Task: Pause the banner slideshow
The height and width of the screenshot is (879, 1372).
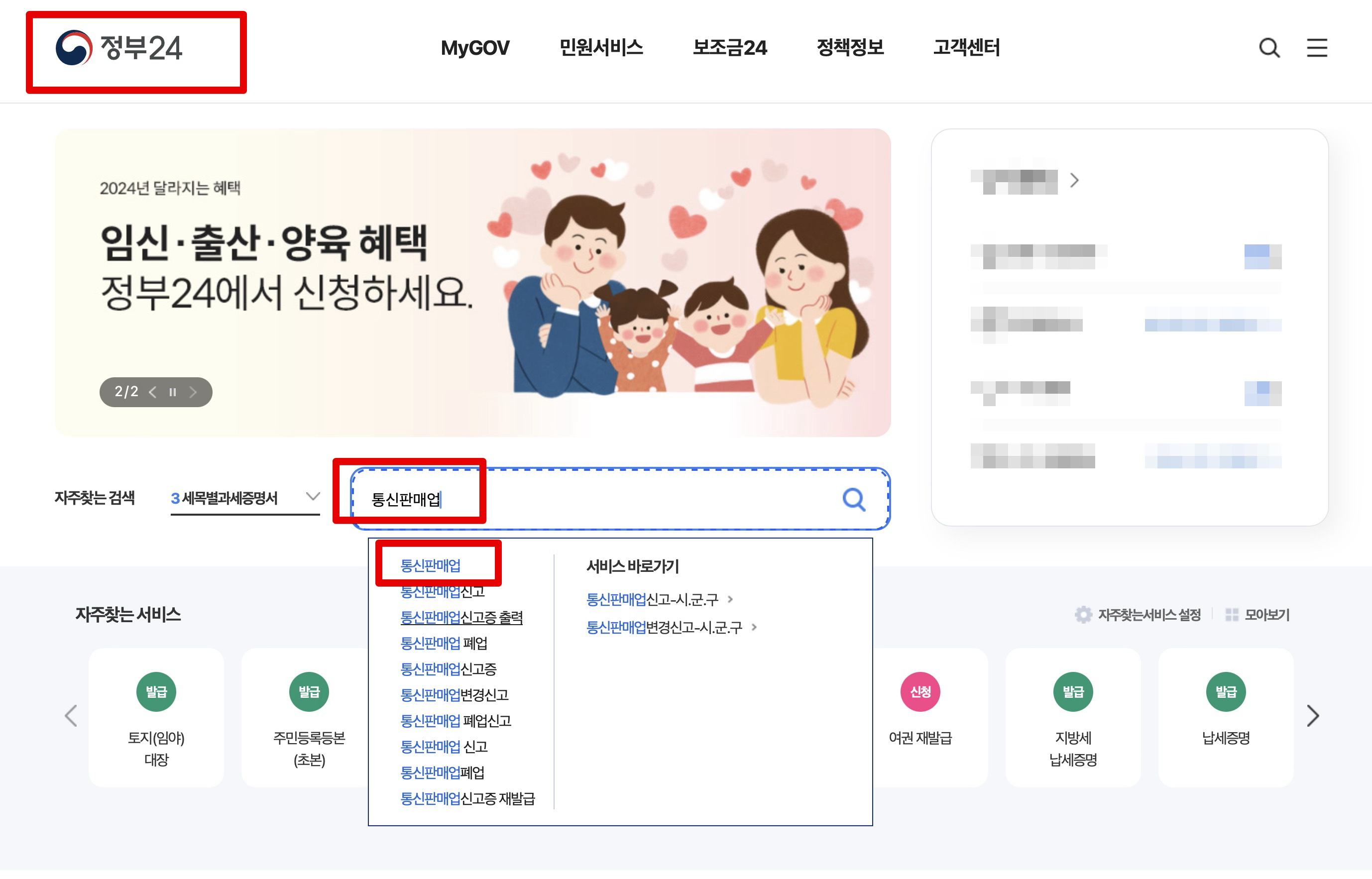Action: [x=172, y=392]
